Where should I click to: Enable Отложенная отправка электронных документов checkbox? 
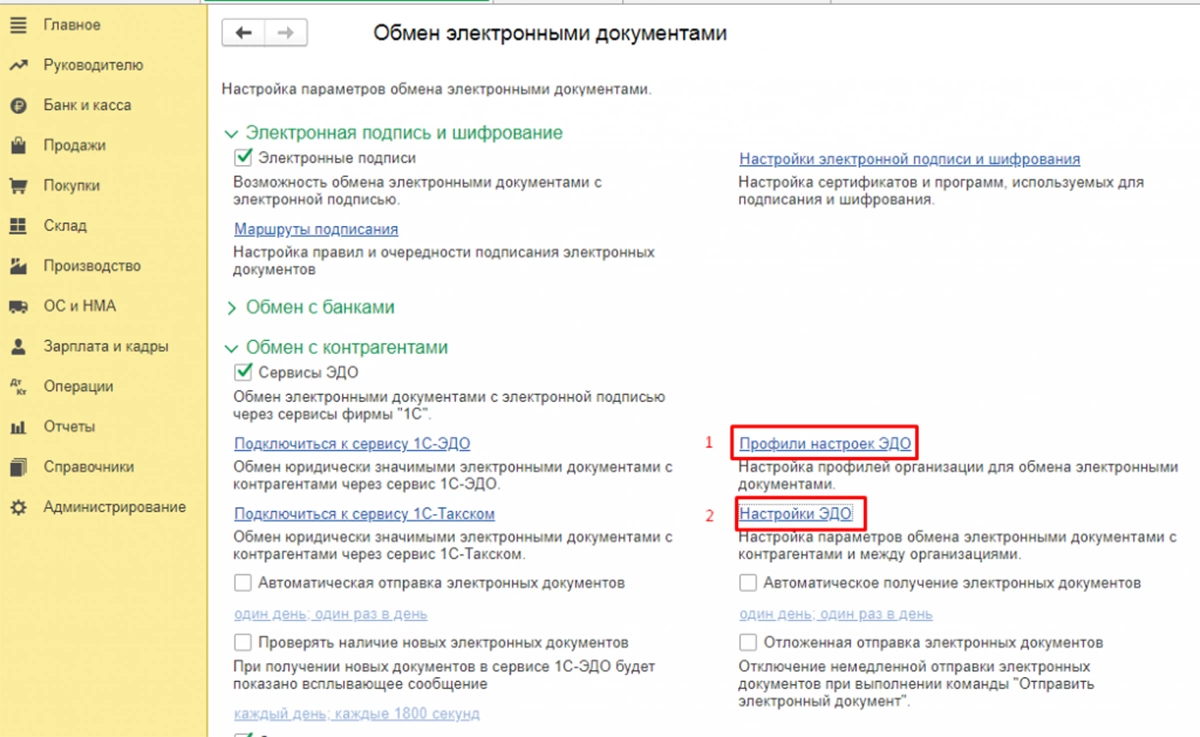748,642
